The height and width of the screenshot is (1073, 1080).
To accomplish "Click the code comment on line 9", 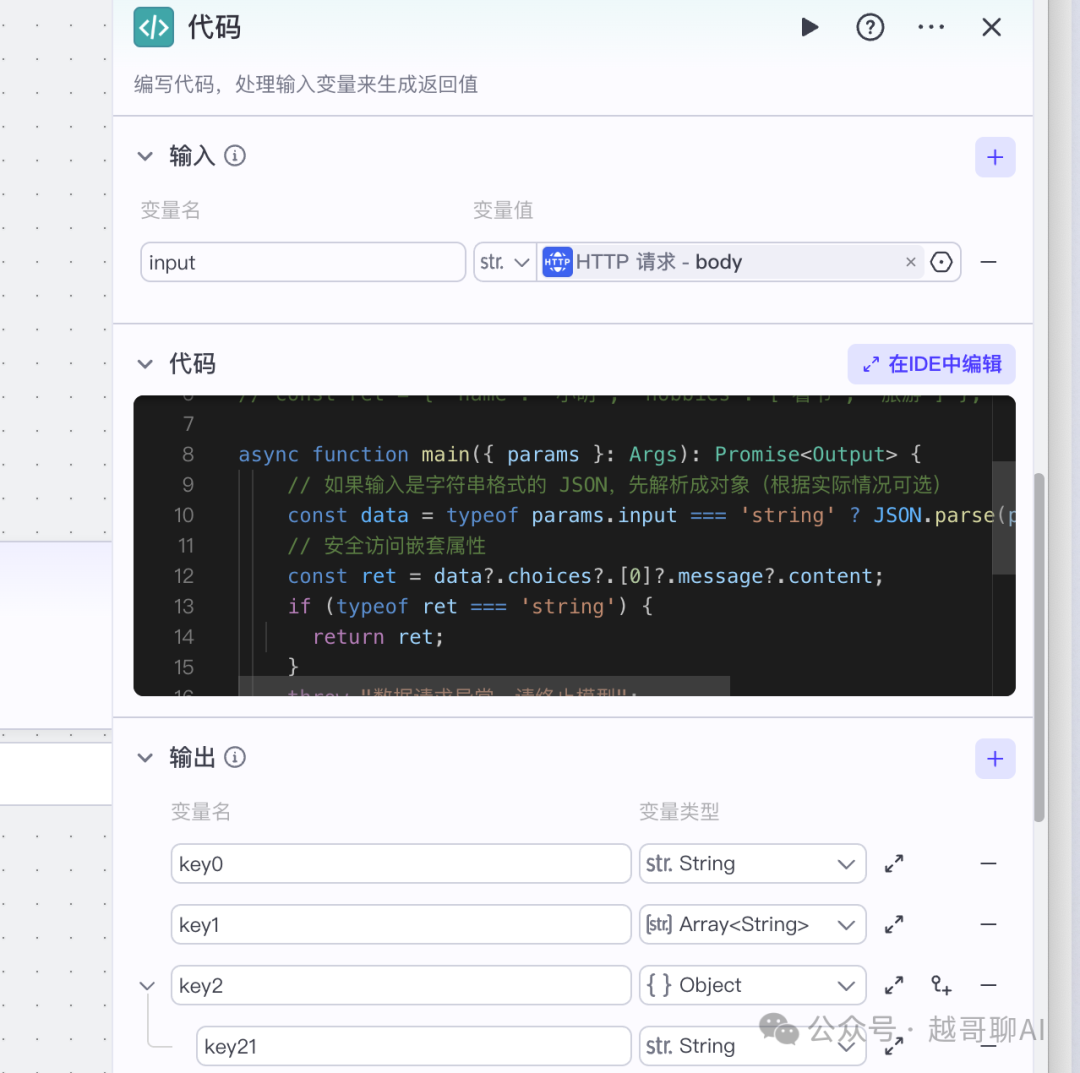I will coord(614,485).
